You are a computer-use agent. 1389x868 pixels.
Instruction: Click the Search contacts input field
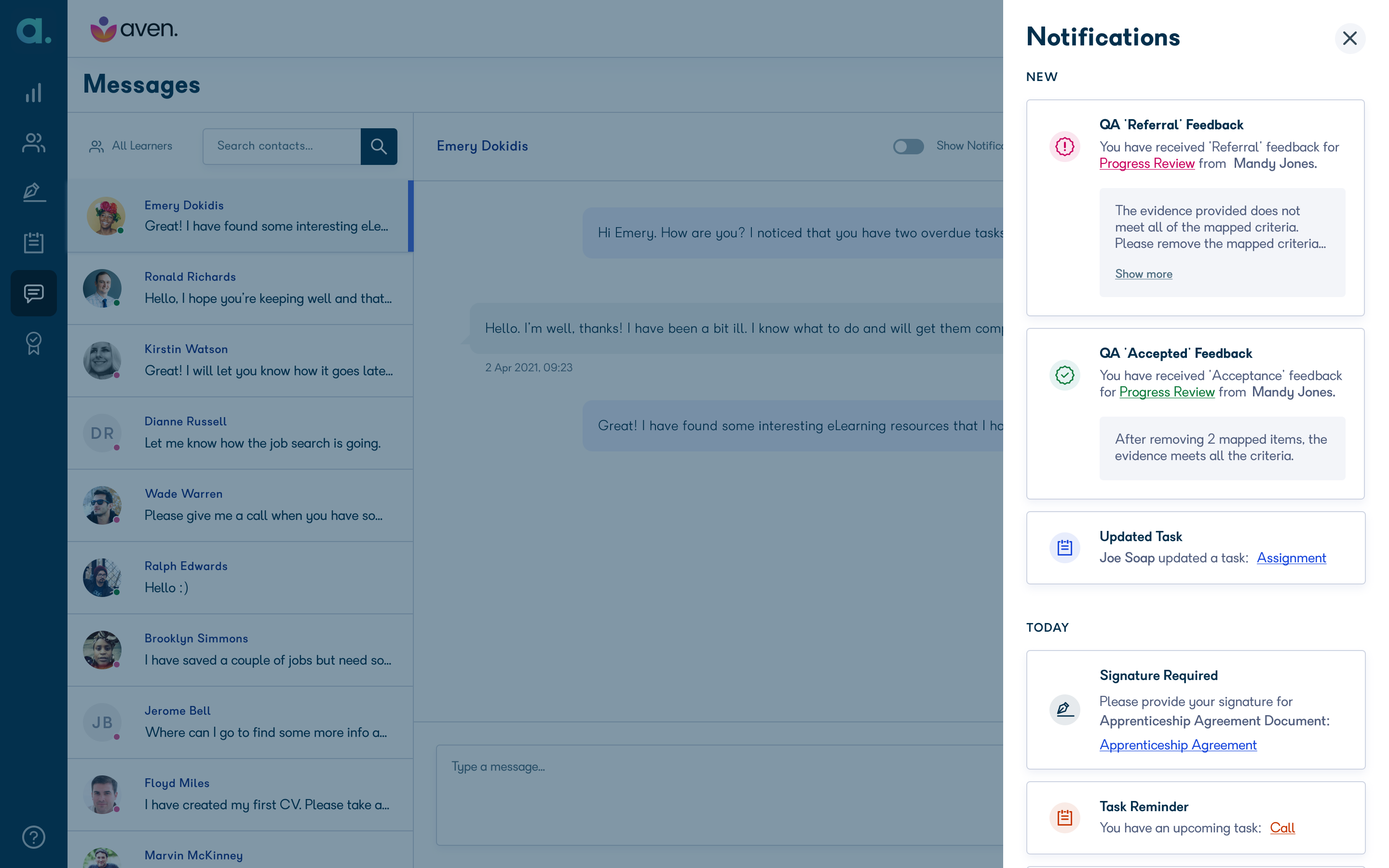[x=281, y=147]
